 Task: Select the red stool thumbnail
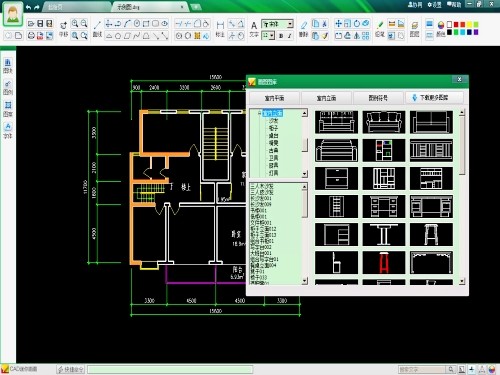pyautogui.click(x=384, y=263)
